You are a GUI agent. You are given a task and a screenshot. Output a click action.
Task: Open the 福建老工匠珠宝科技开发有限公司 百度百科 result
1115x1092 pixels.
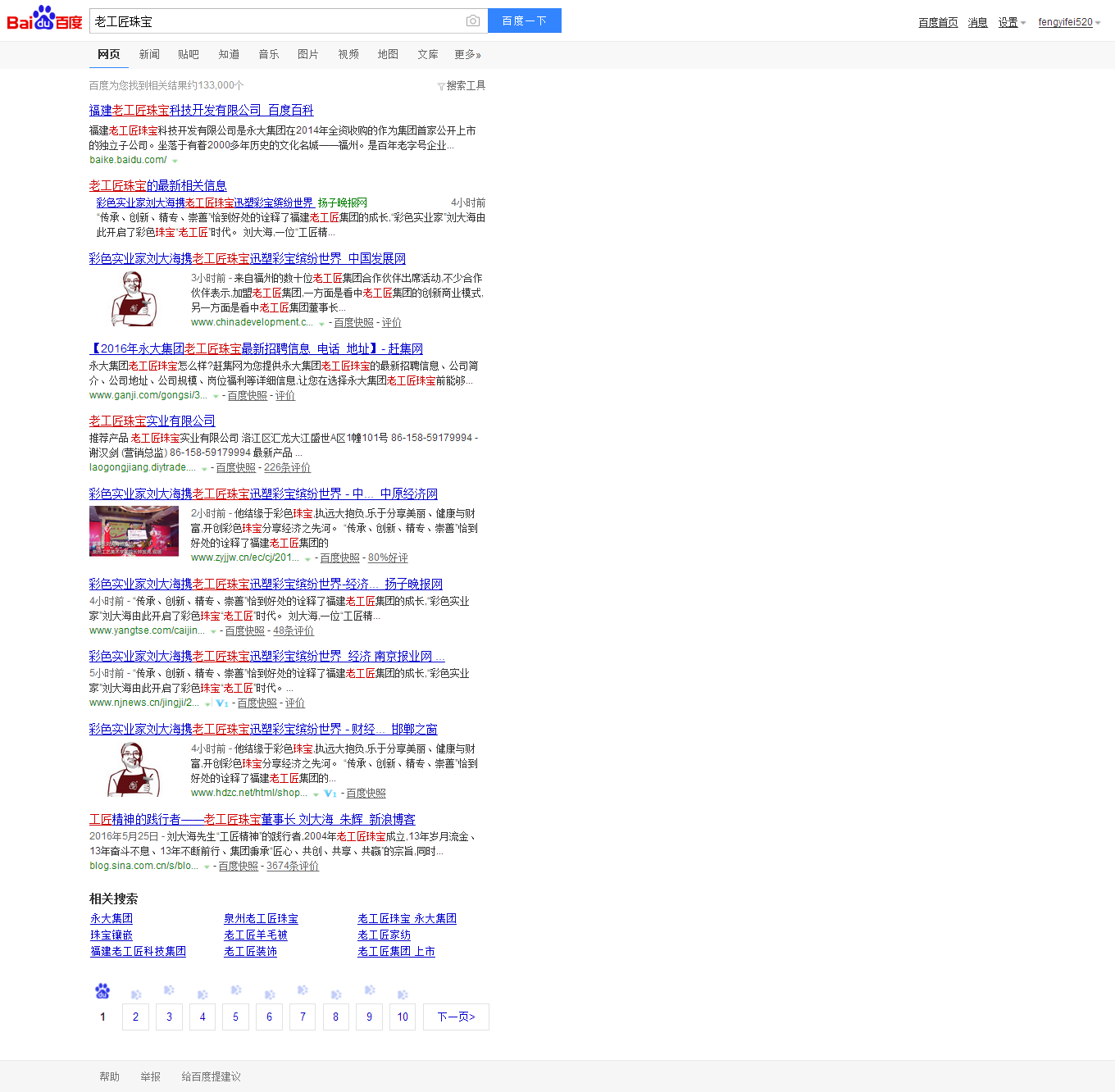(202, 110)
